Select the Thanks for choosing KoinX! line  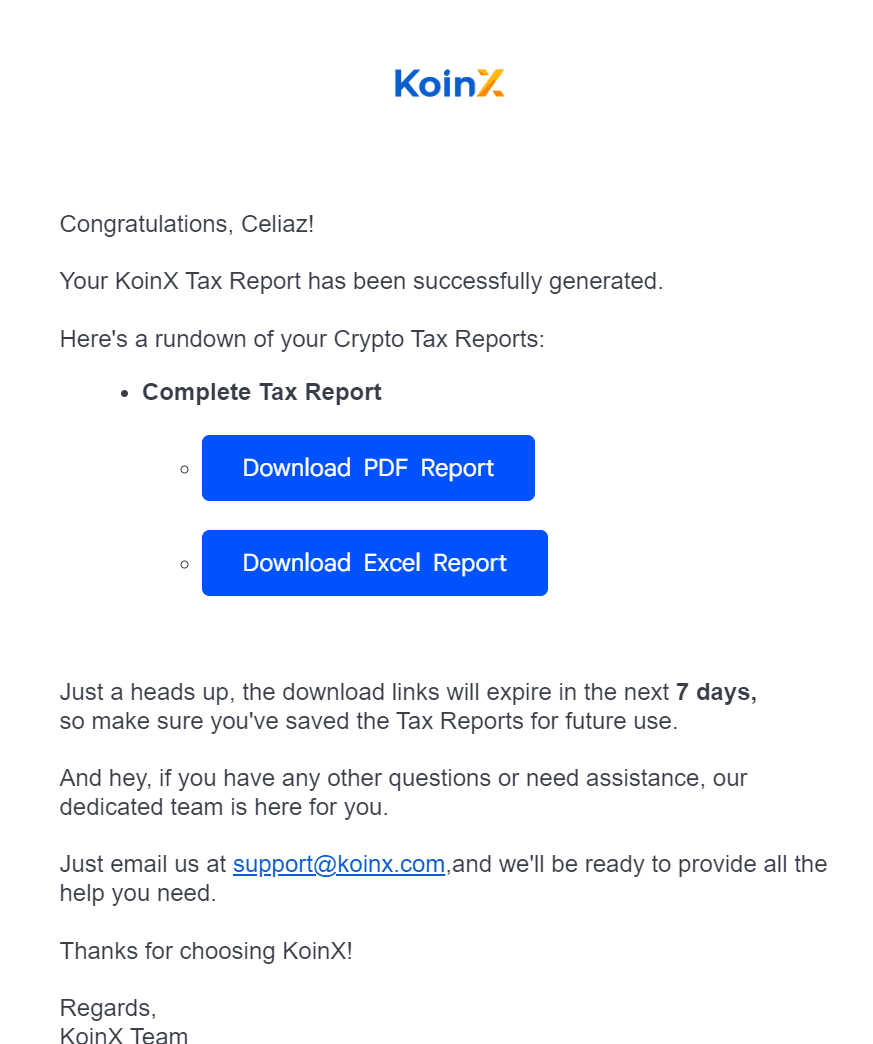[x=206, y=951]
